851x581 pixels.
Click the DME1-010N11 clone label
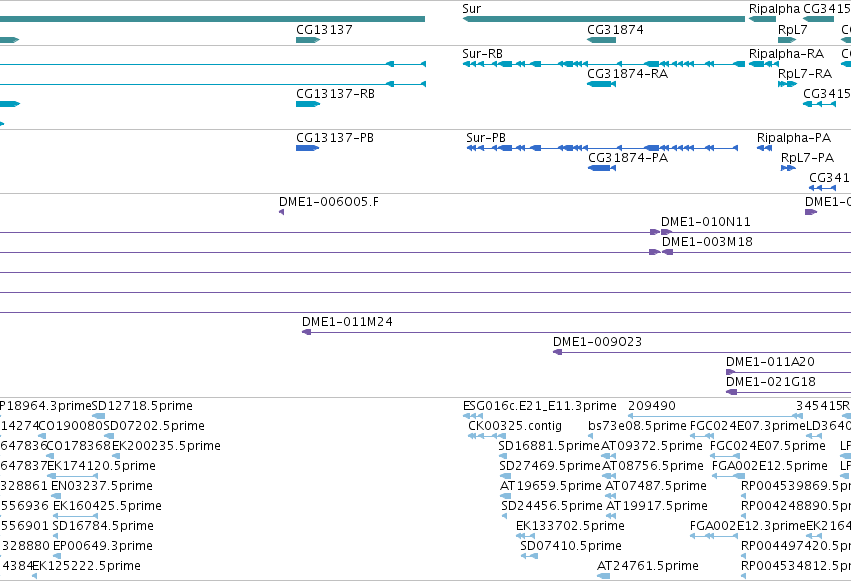pyautogui.click(x=706, y=222)
